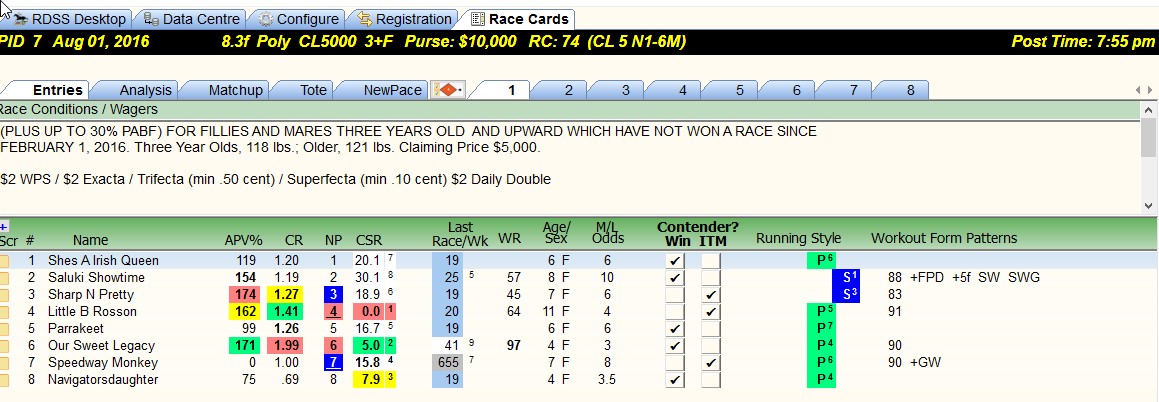
Task: Click race conditions scrollbar up arrow
Action: (1149, 109)
